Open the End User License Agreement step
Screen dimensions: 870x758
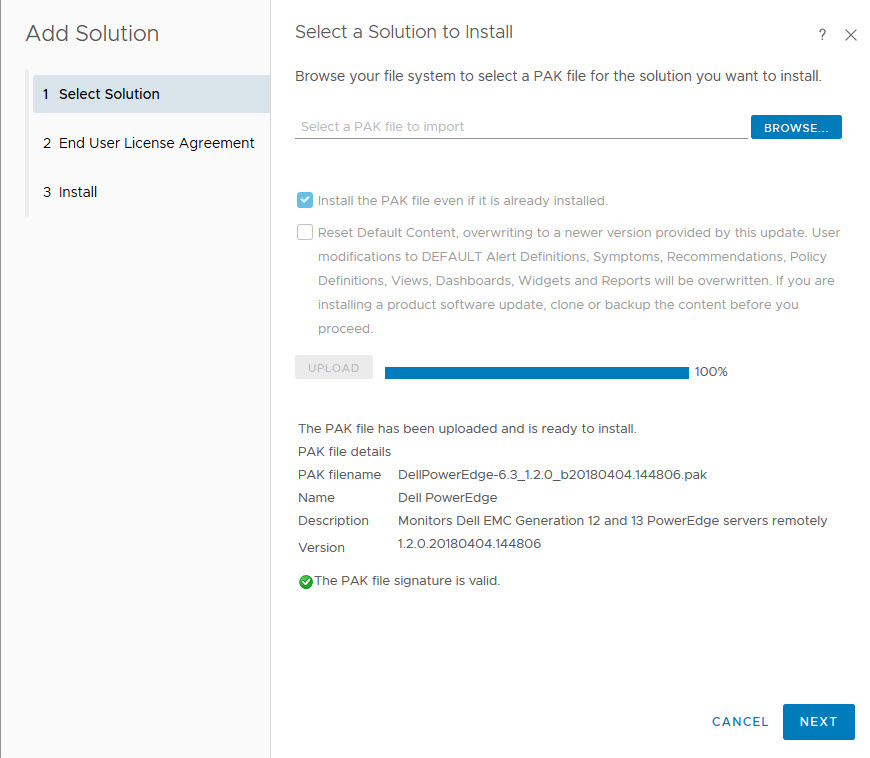pos(156,143)
